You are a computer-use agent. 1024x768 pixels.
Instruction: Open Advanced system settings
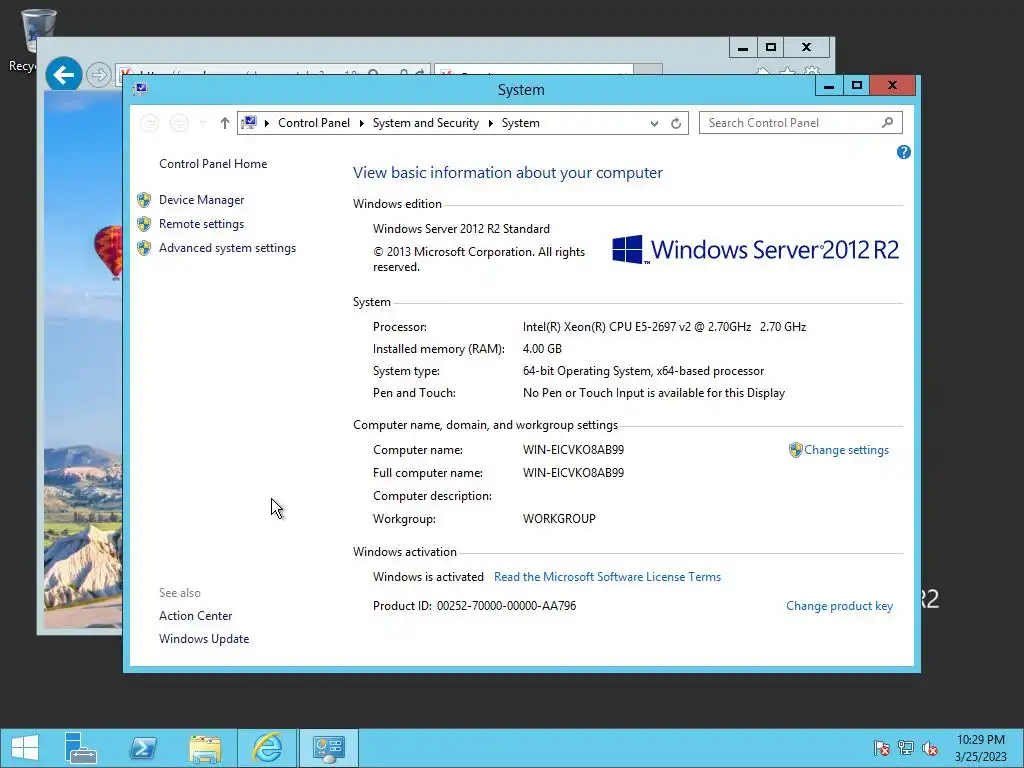pos(227,248)
